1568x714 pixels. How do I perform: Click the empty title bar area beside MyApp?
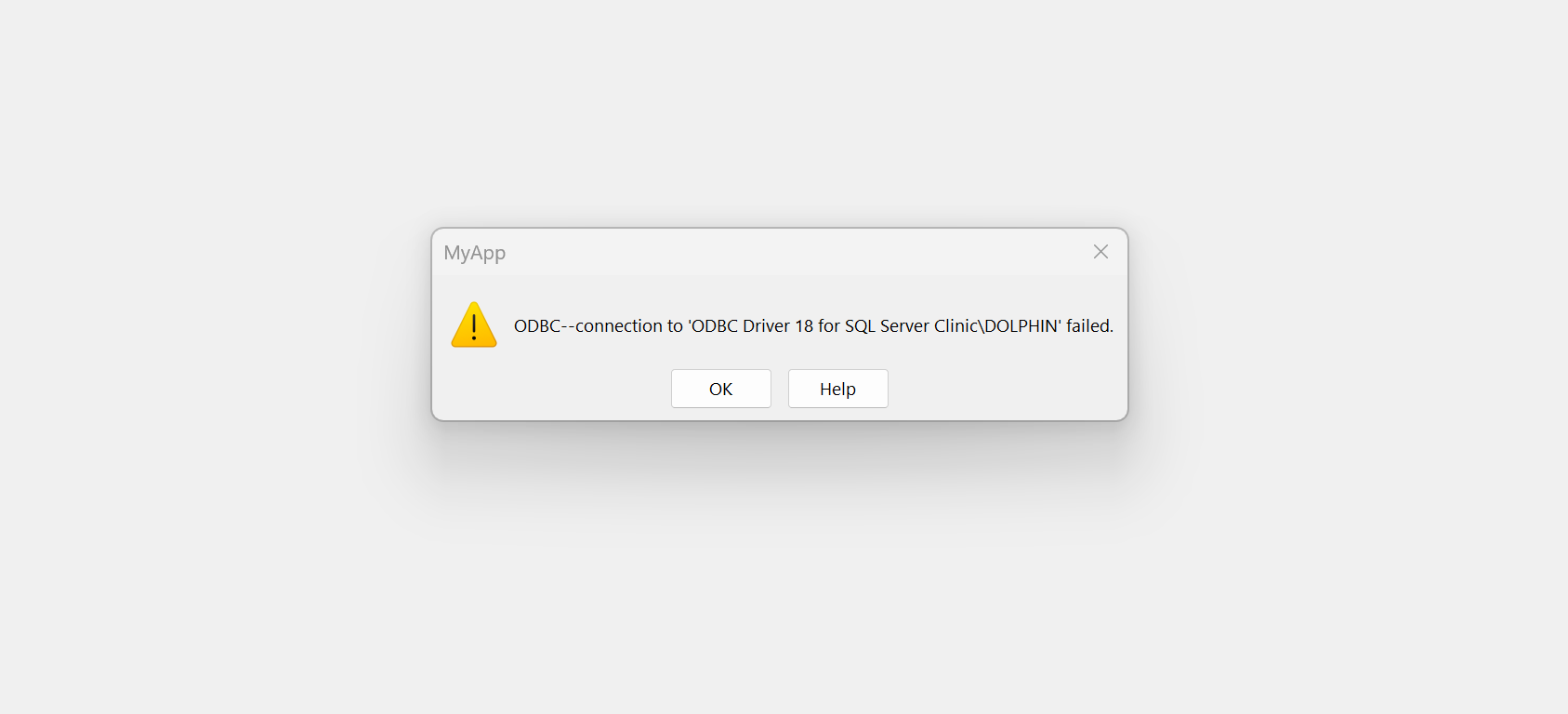click(790, 252)
